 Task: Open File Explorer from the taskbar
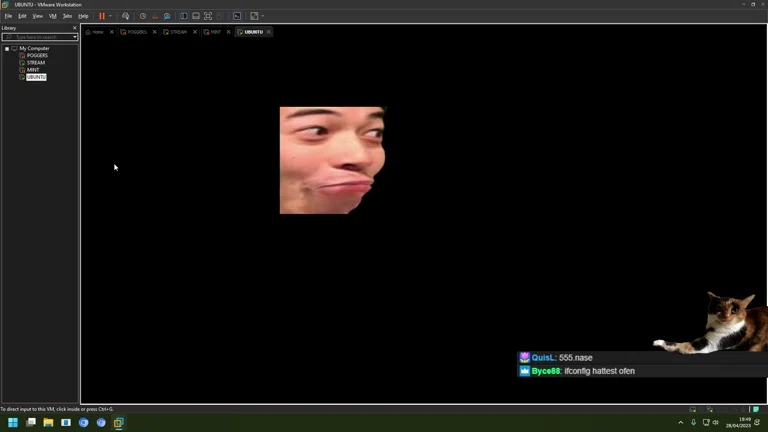[48, 422]
